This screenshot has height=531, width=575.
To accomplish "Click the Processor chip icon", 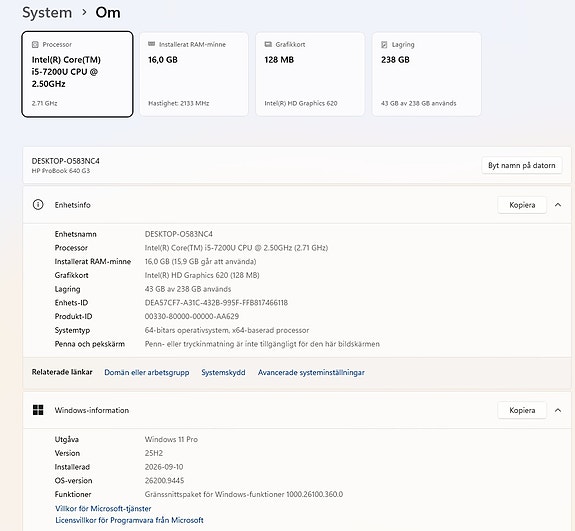I will [35, 44].
